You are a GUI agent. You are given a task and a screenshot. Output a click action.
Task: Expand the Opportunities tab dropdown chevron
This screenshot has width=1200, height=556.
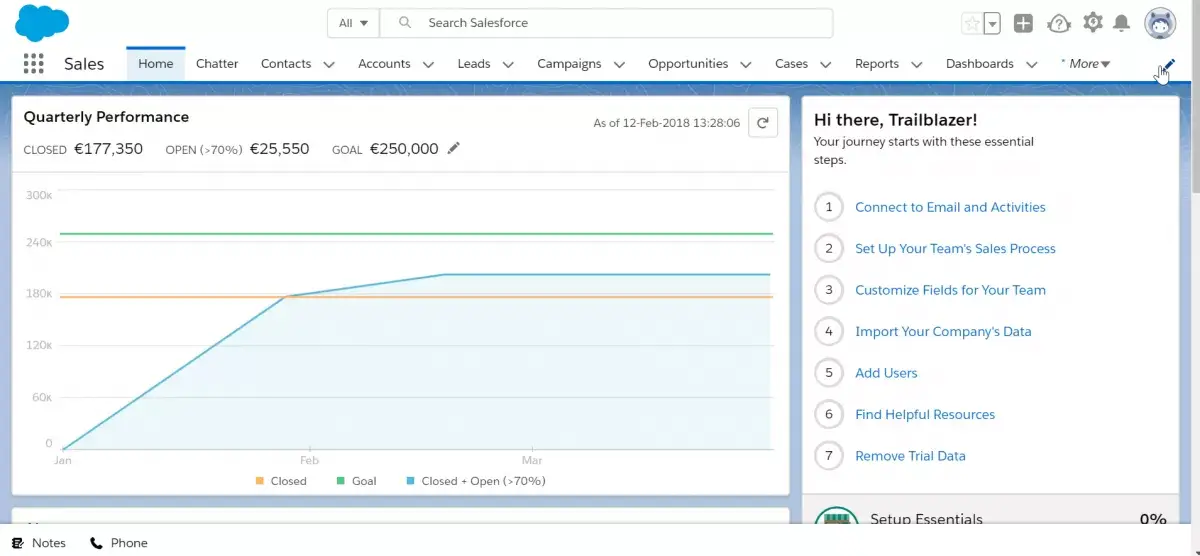pyautogui.click(x=746, y=64)
